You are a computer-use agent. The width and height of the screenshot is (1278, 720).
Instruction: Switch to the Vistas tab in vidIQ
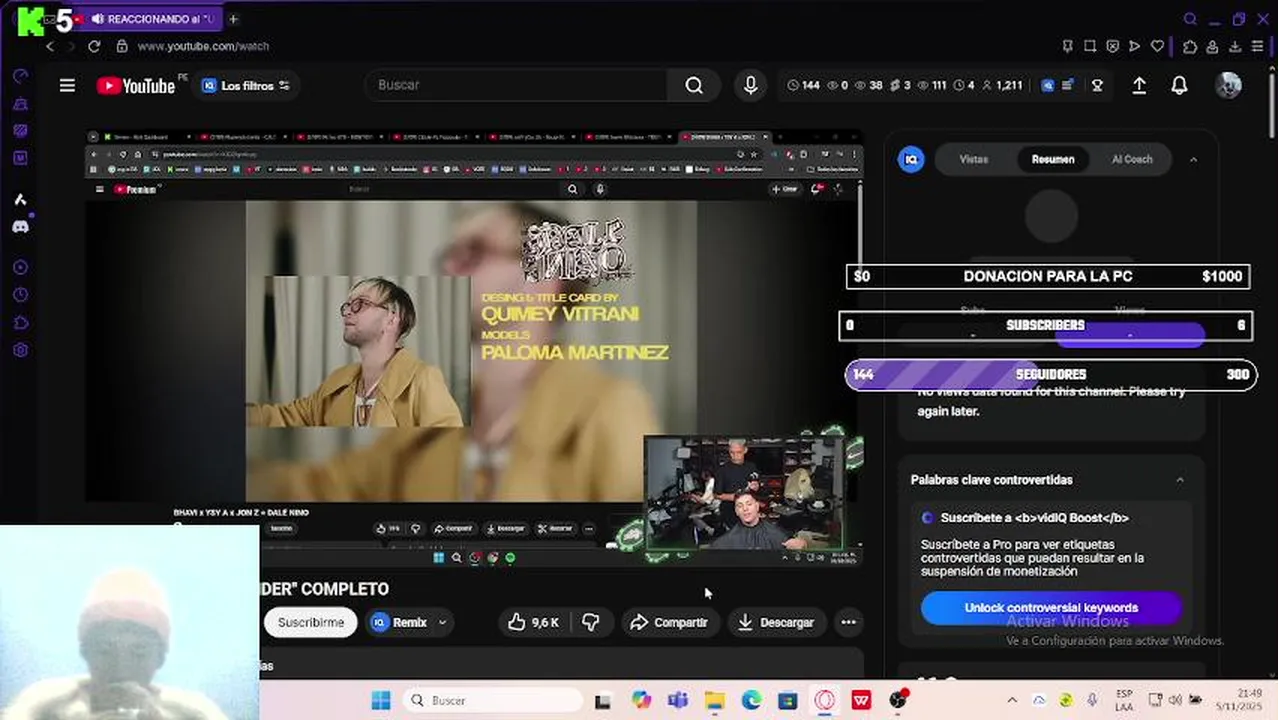(x=974, y=159)
